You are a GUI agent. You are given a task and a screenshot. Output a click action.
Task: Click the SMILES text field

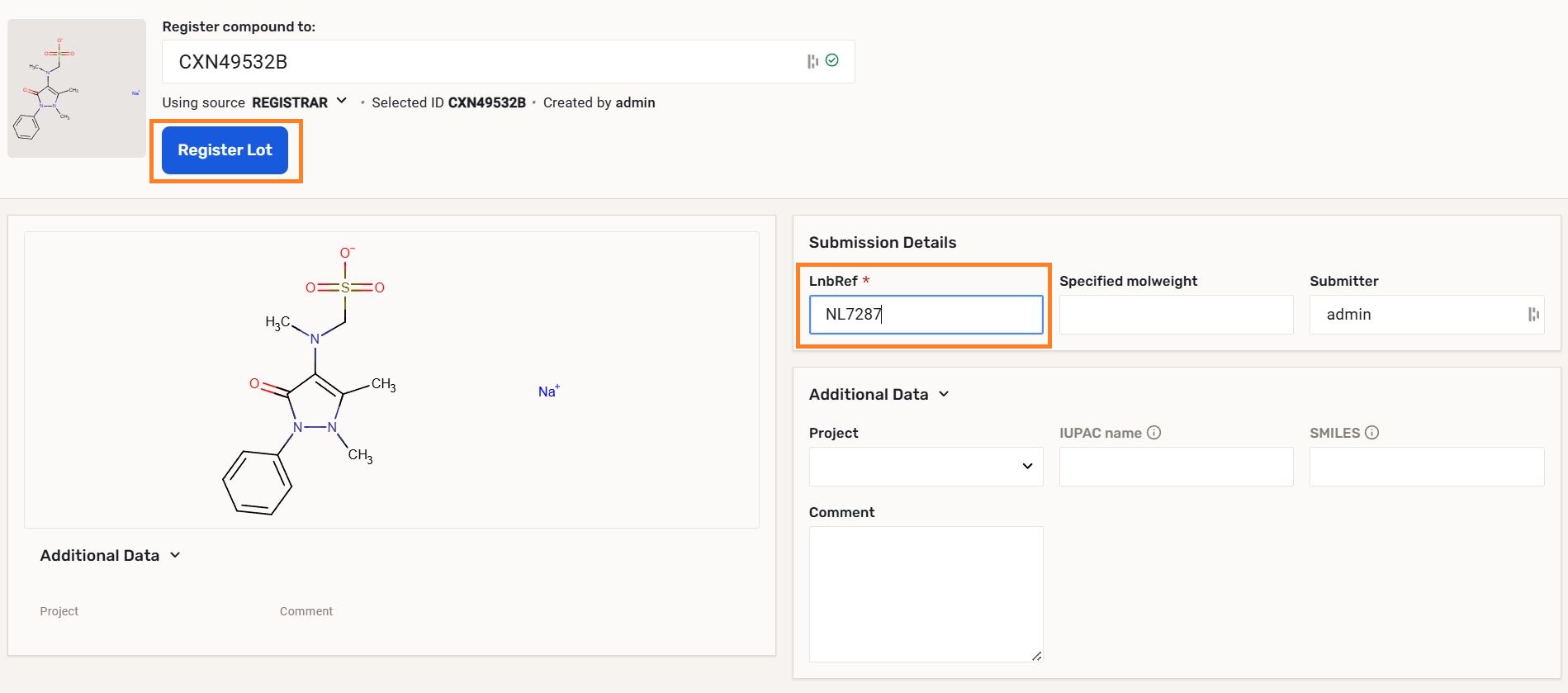coord(1426,467)
